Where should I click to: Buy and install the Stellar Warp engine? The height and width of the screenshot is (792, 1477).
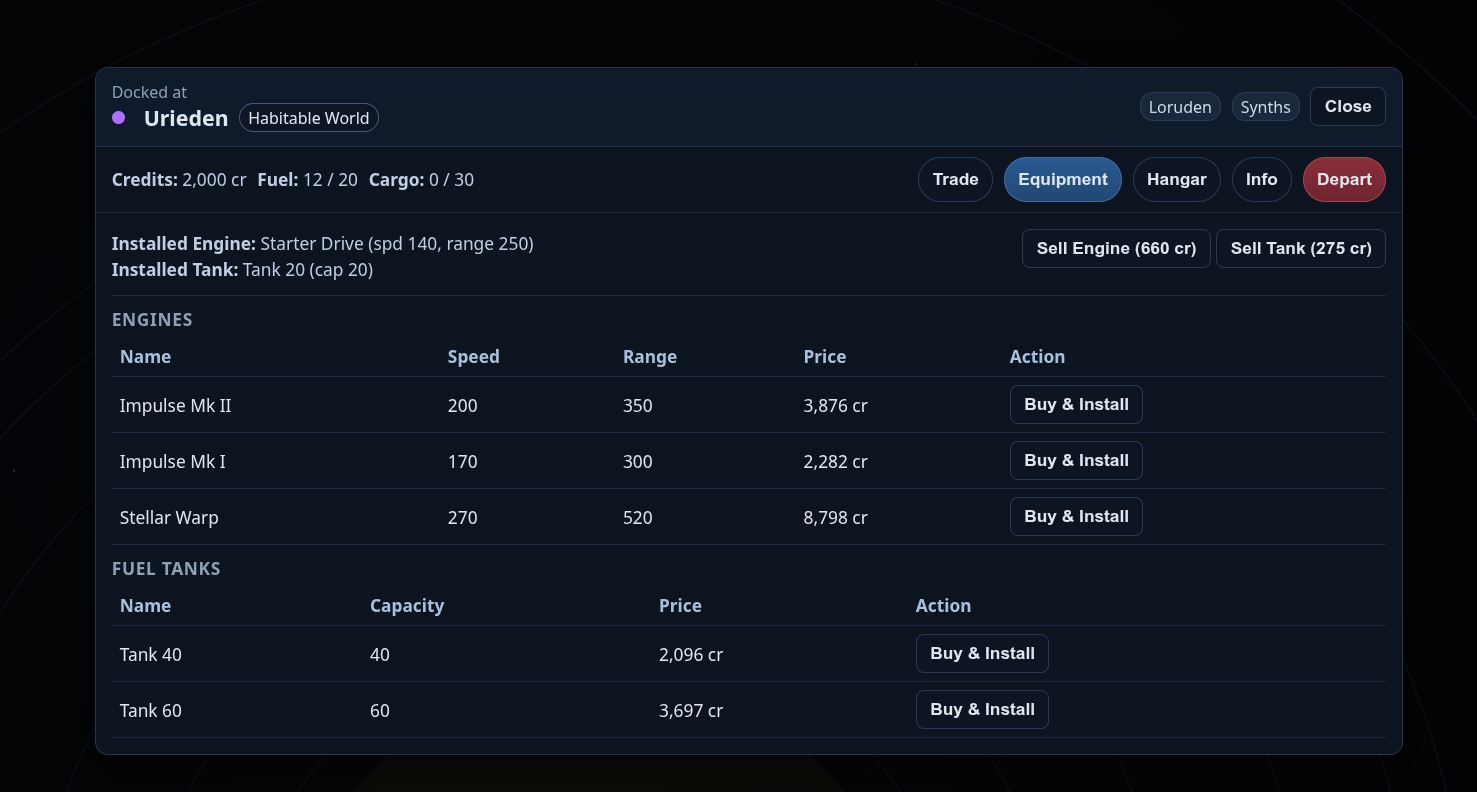[x=1076, y=517]
